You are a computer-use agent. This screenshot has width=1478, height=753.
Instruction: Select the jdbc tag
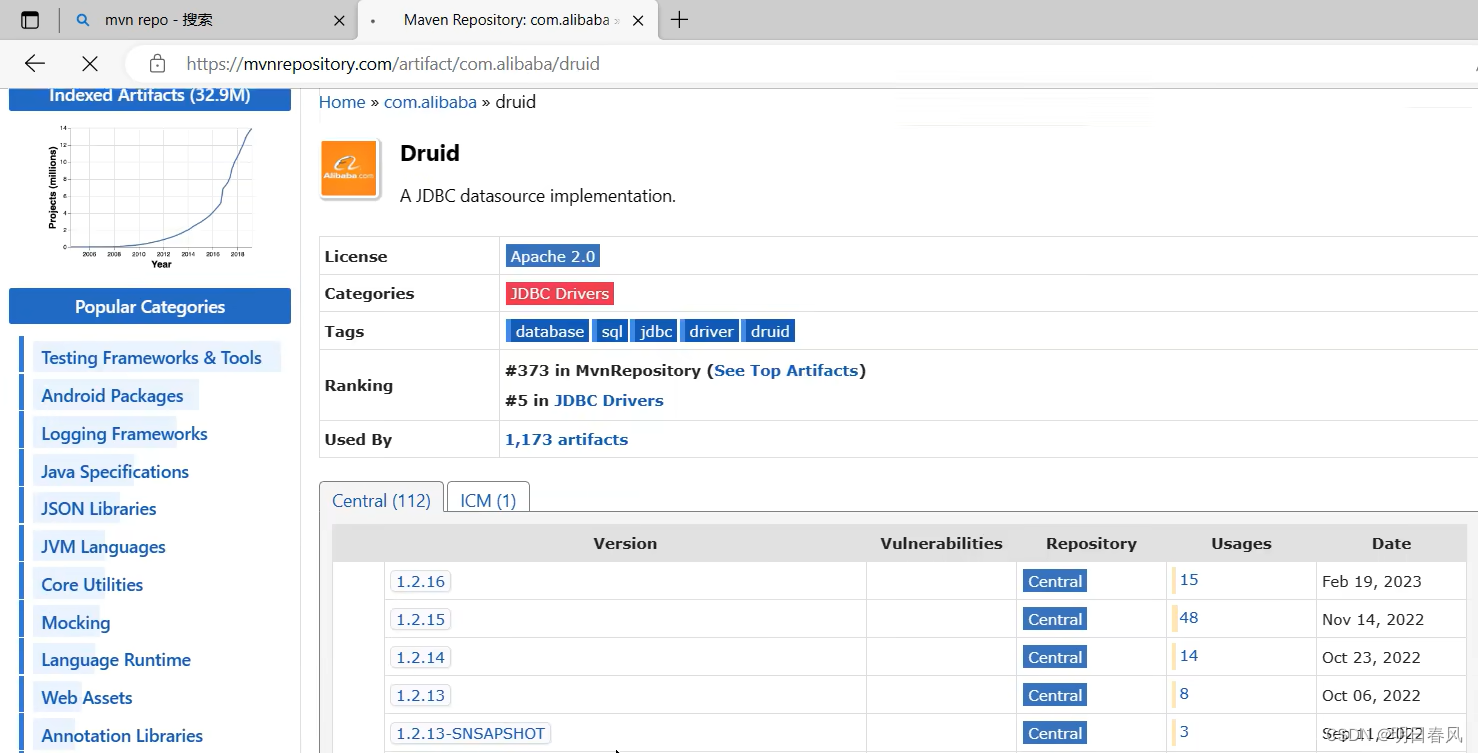click(x=655, y=331)
